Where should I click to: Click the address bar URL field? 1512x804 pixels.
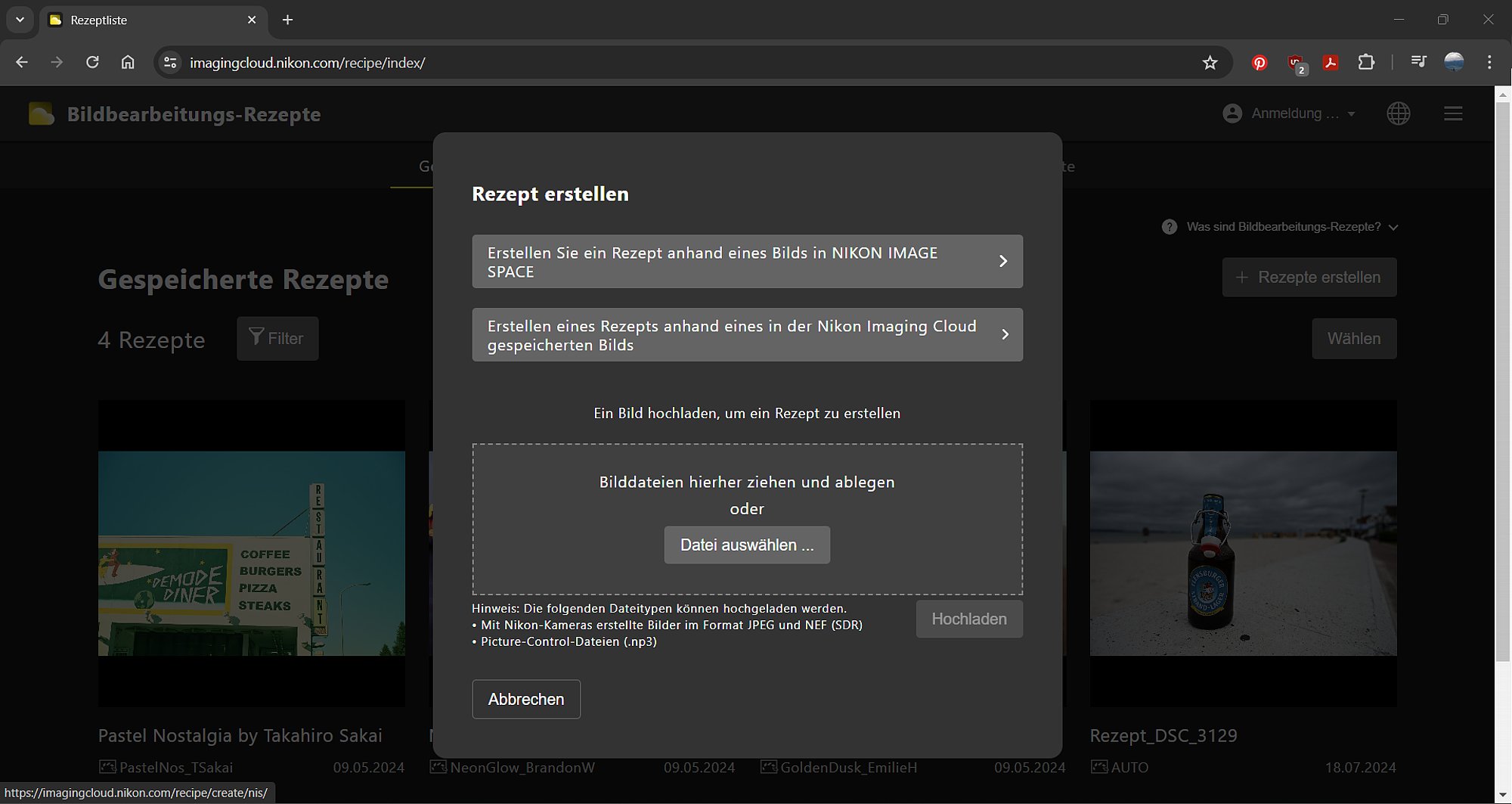tap(680, 63)
